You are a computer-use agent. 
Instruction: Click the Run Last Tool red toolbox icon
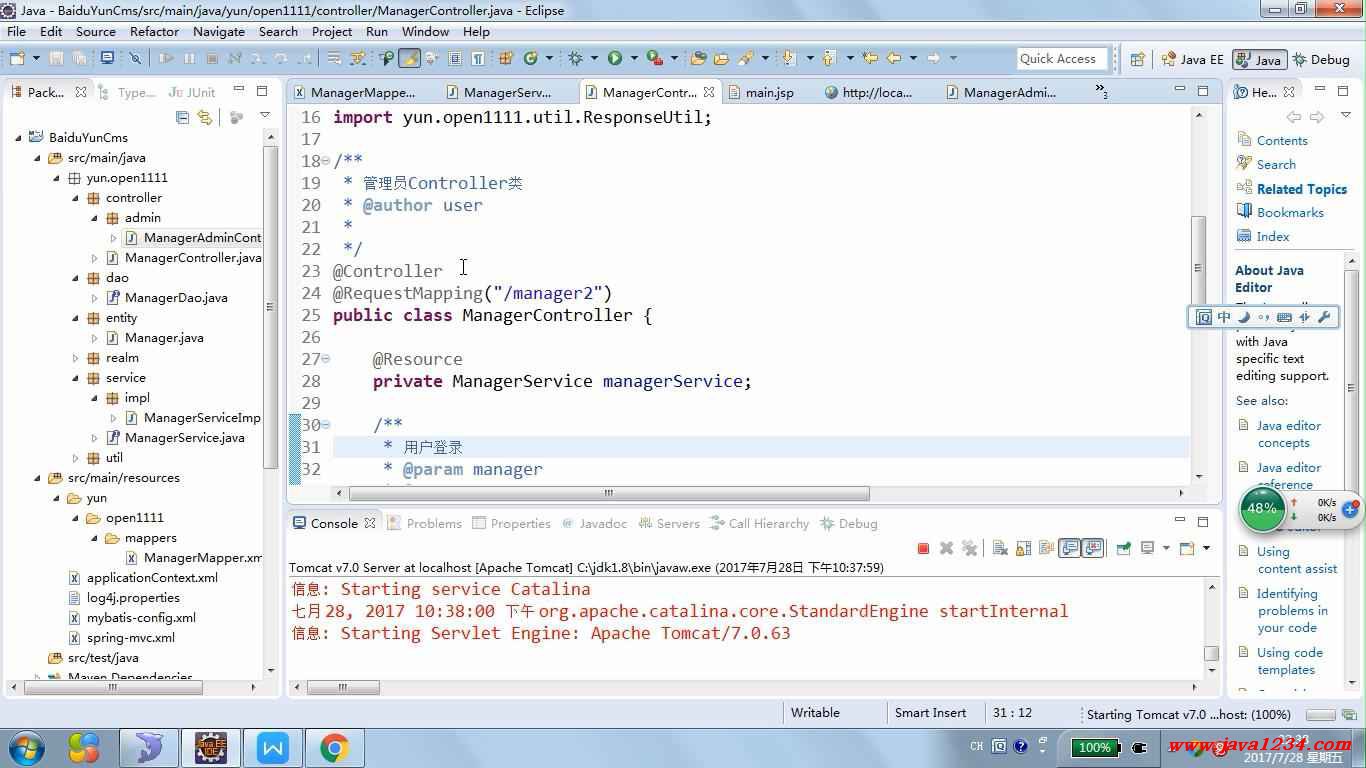[x=655, y=58]
